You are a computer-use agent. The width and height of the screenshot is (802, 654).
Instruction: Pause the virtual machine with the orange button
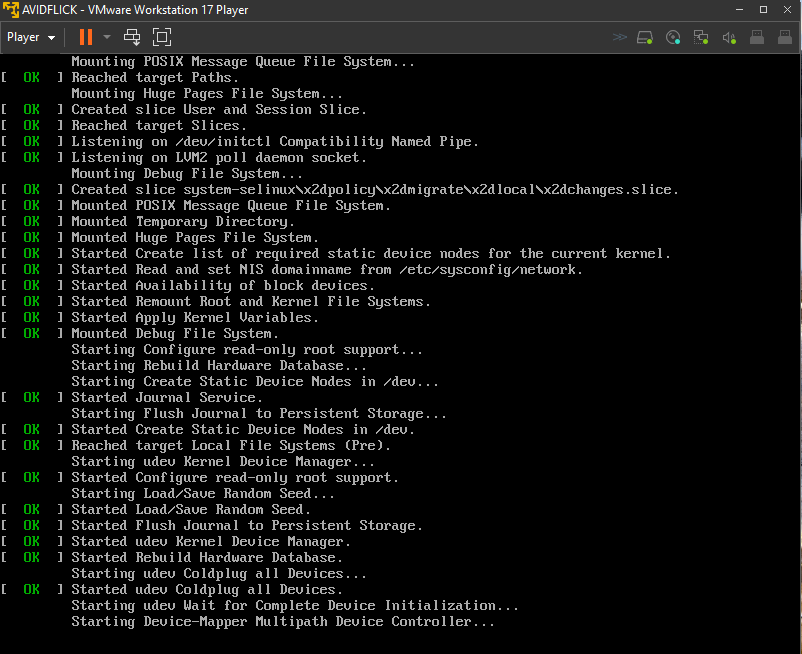[85, 37]
